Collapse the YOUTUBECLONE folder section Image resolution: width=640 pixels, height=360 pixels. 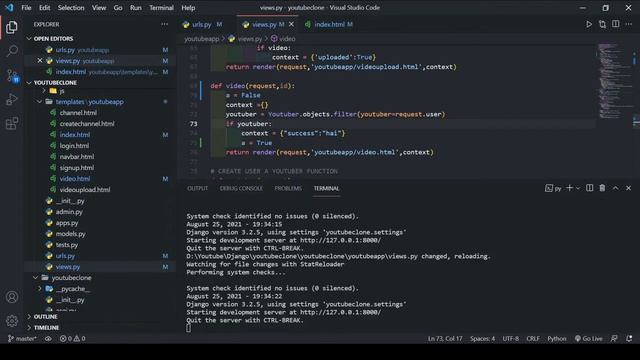point(55,82)
